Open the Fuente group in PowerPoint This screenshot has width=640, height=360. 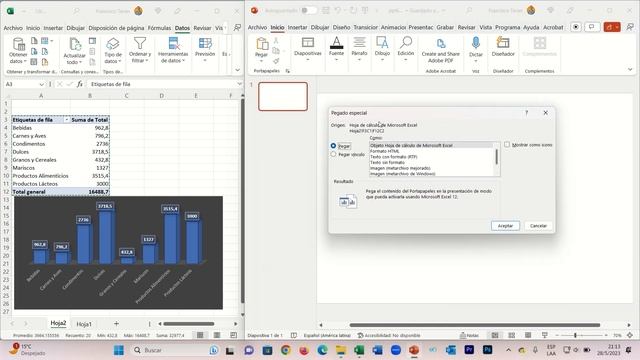tap(336, 49)
